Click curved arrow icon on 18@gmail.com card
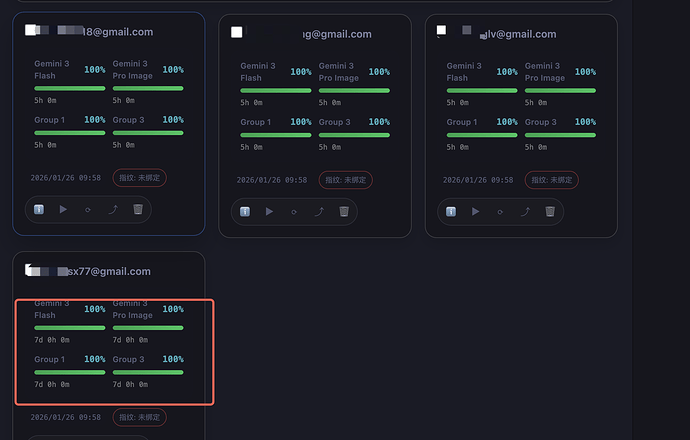690x440 pixels. click(113, 209)
